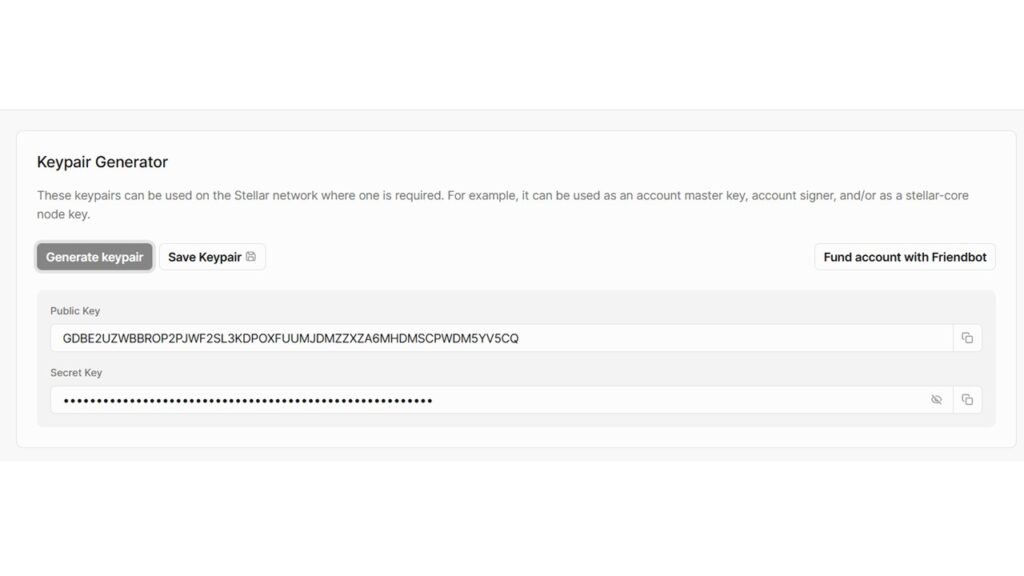
Task: Click the Keypair Generator heading
Action: point(103,162)
